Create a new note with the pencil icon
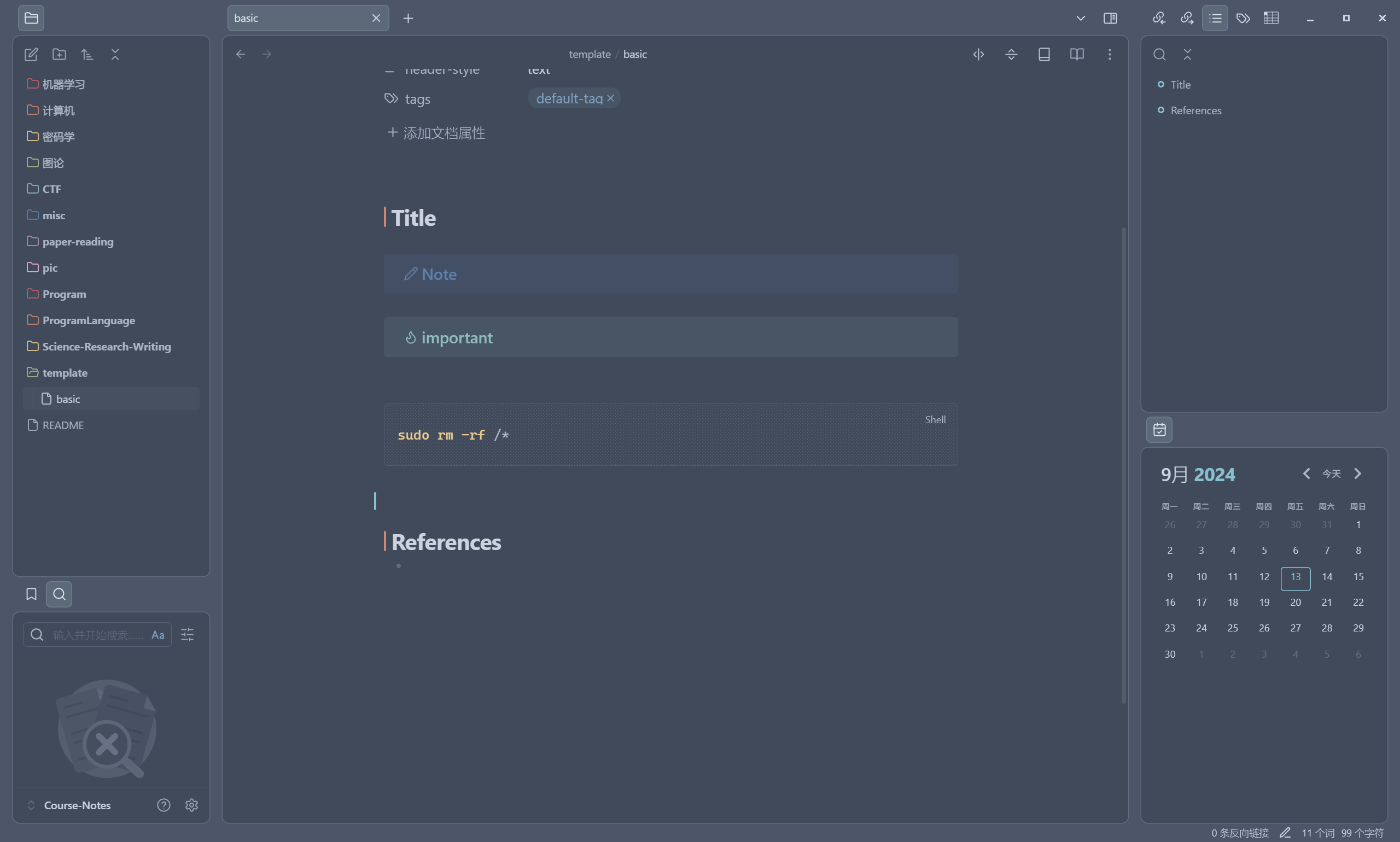This screenshot has width=1400, height=842. click(31, 55)
